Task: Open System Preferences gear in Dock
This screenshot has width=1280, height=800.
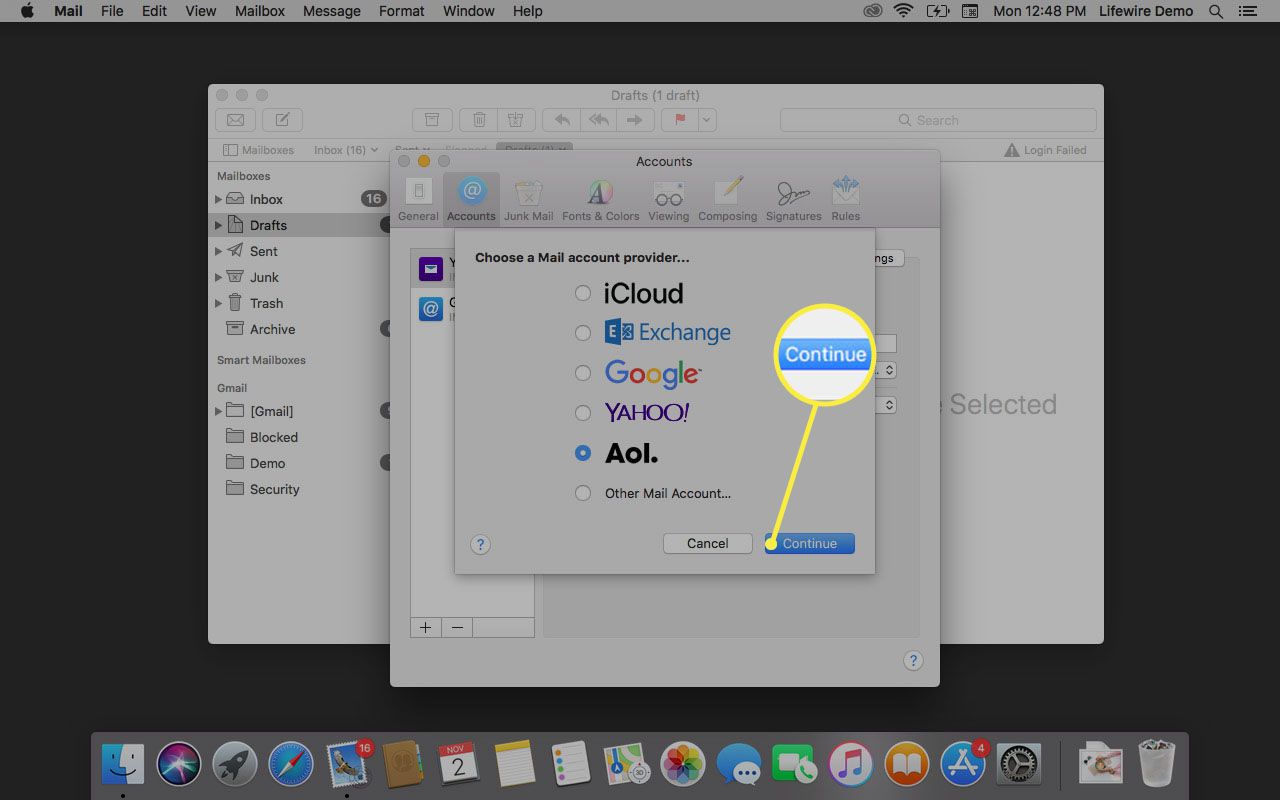Action: (1020, 765)
